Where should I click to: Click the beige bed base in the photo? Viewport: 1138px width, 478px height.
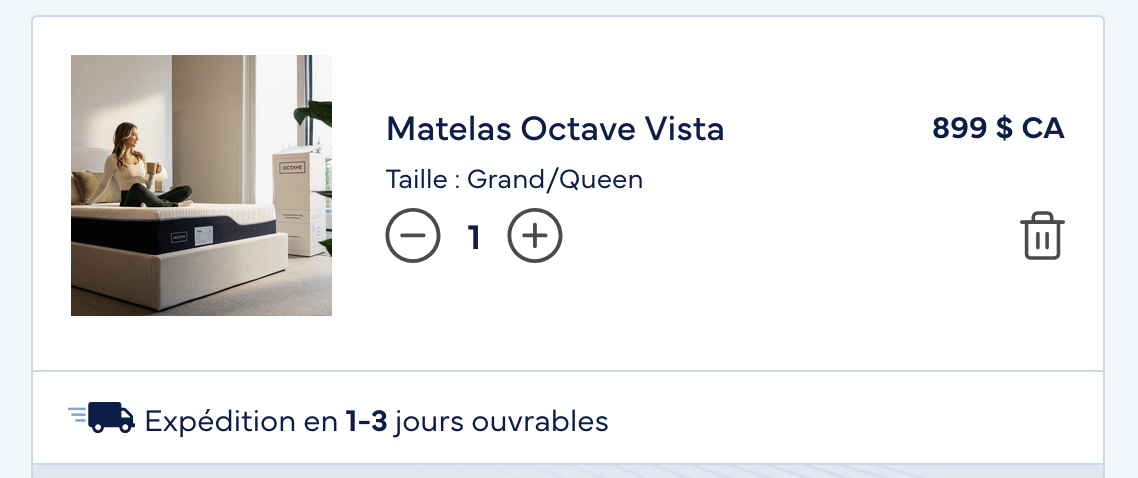click(180, 275)
